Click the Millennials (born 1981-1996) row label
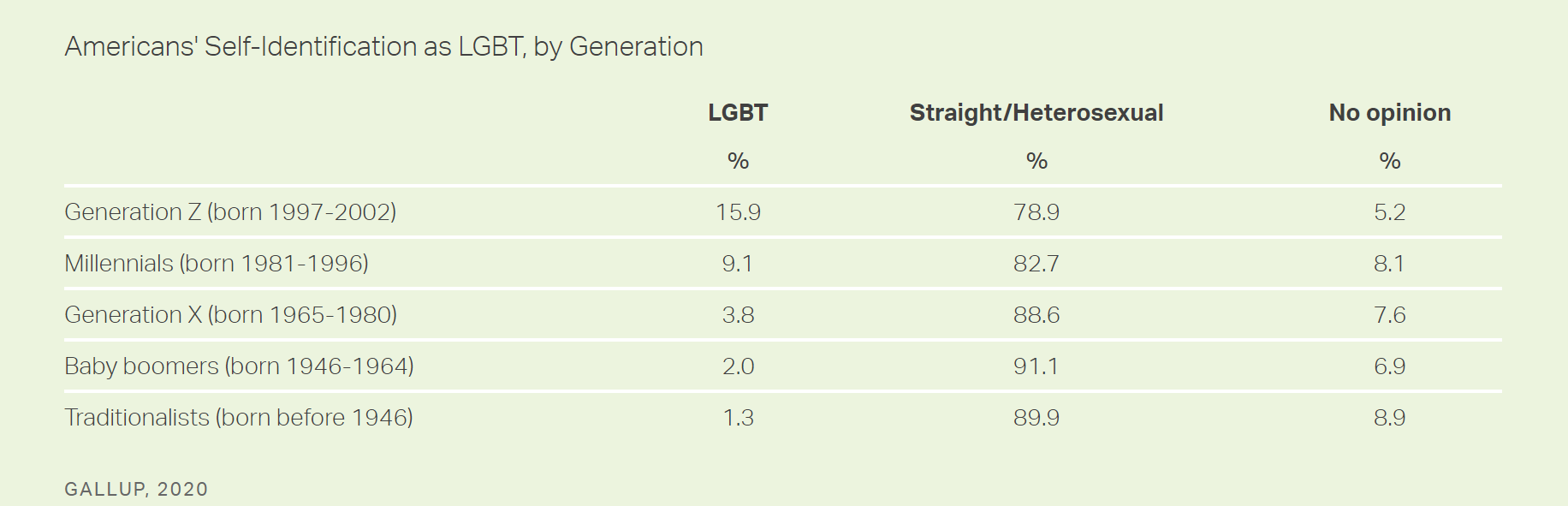Screen dimensions: 1568x506 click(x=217, y=263)
